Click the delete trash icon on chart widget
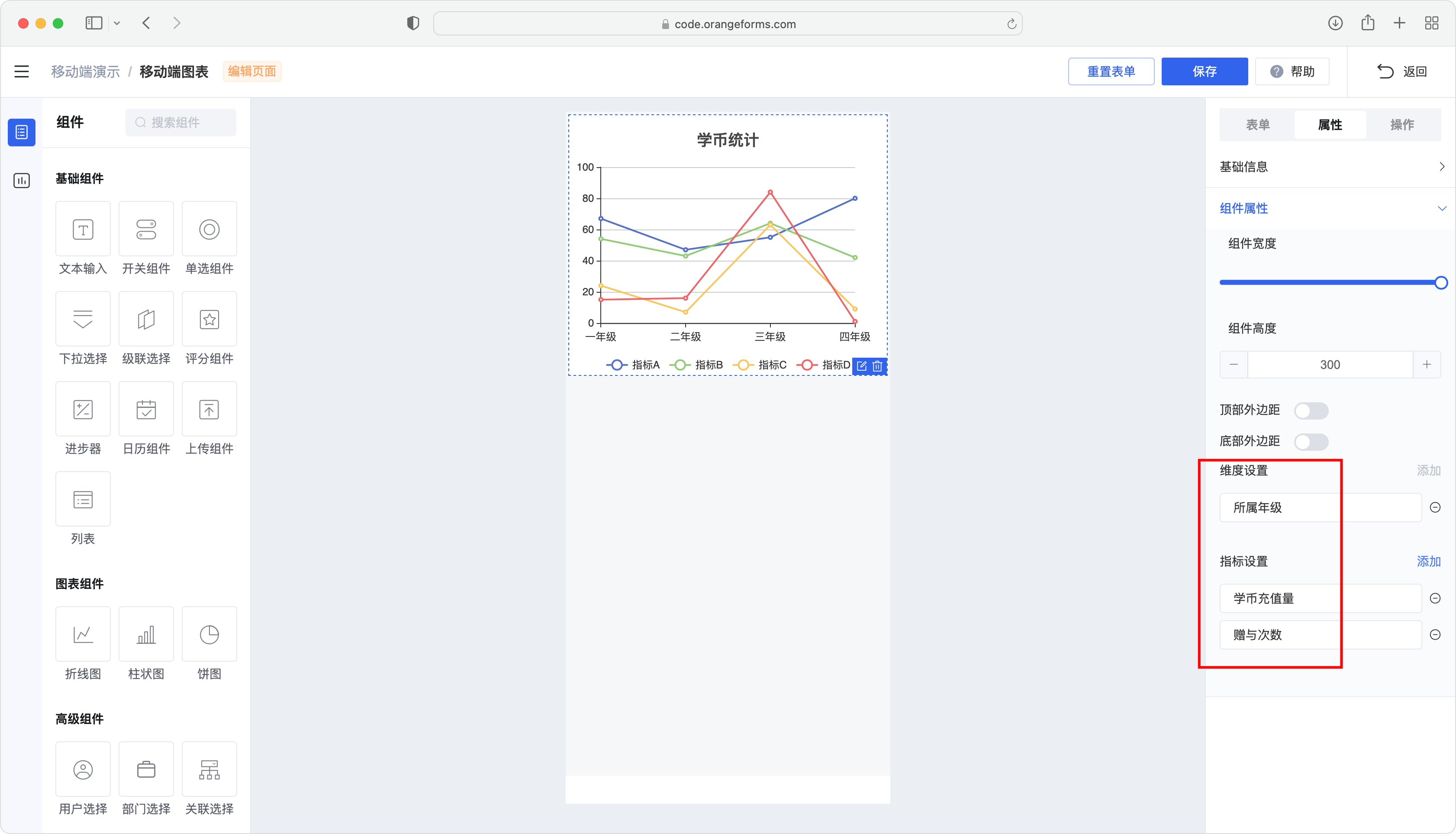The height and width of the screenshot is (834, 1456). (877, 366)
